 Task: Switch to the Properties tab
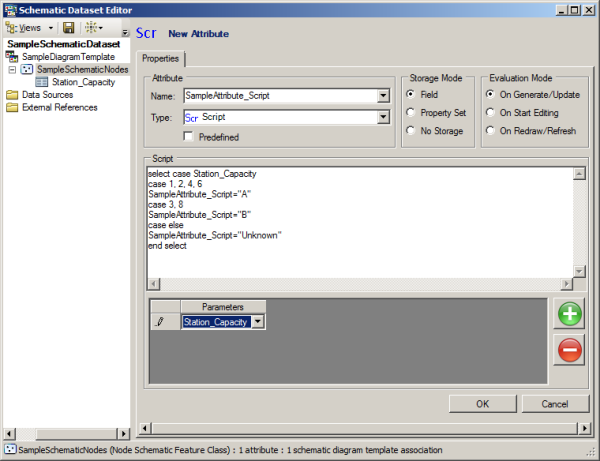160,59
